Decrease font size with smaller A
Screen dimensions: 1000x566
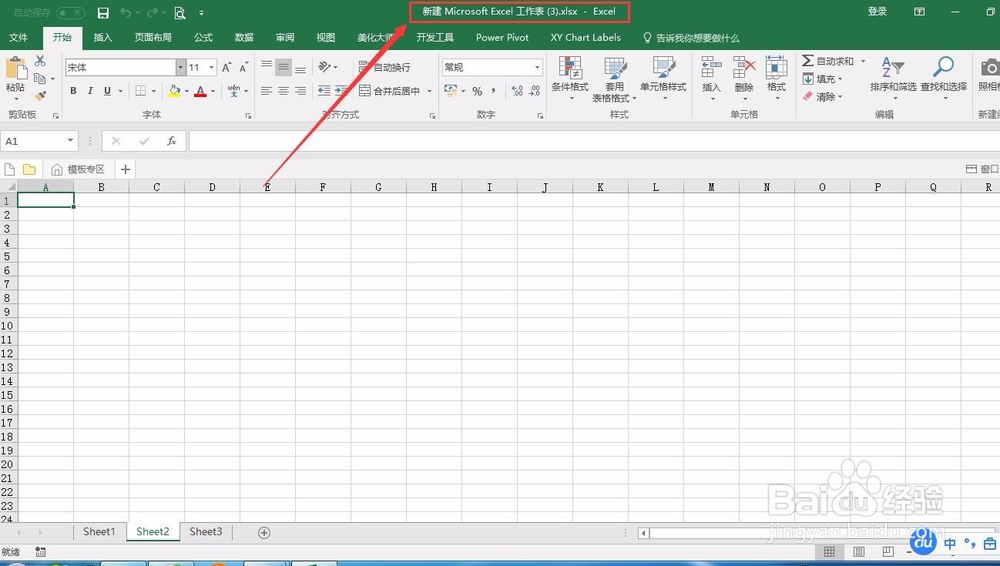pos(244,67)
